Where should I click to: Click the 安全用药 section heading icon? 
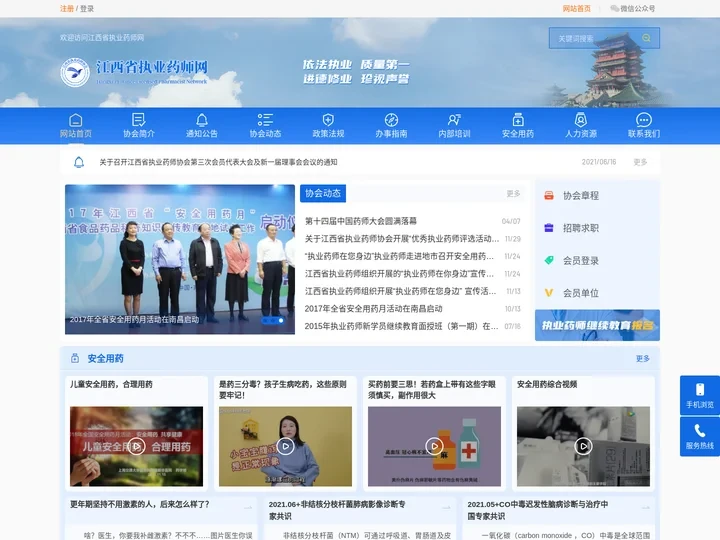pyautogui.click(x=75, y=358)
